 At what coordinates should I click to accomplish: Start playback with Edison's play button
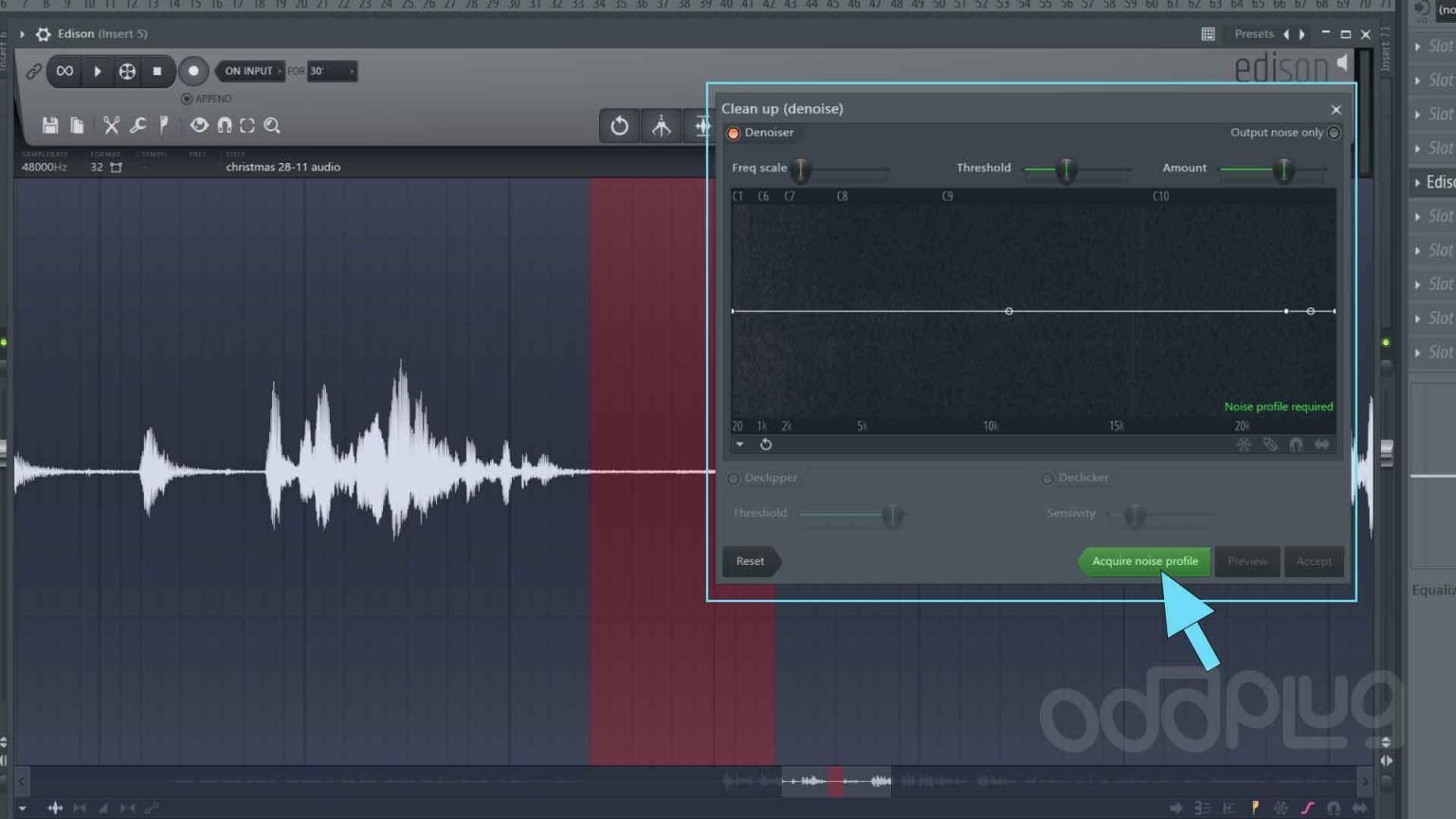(98, 71)
